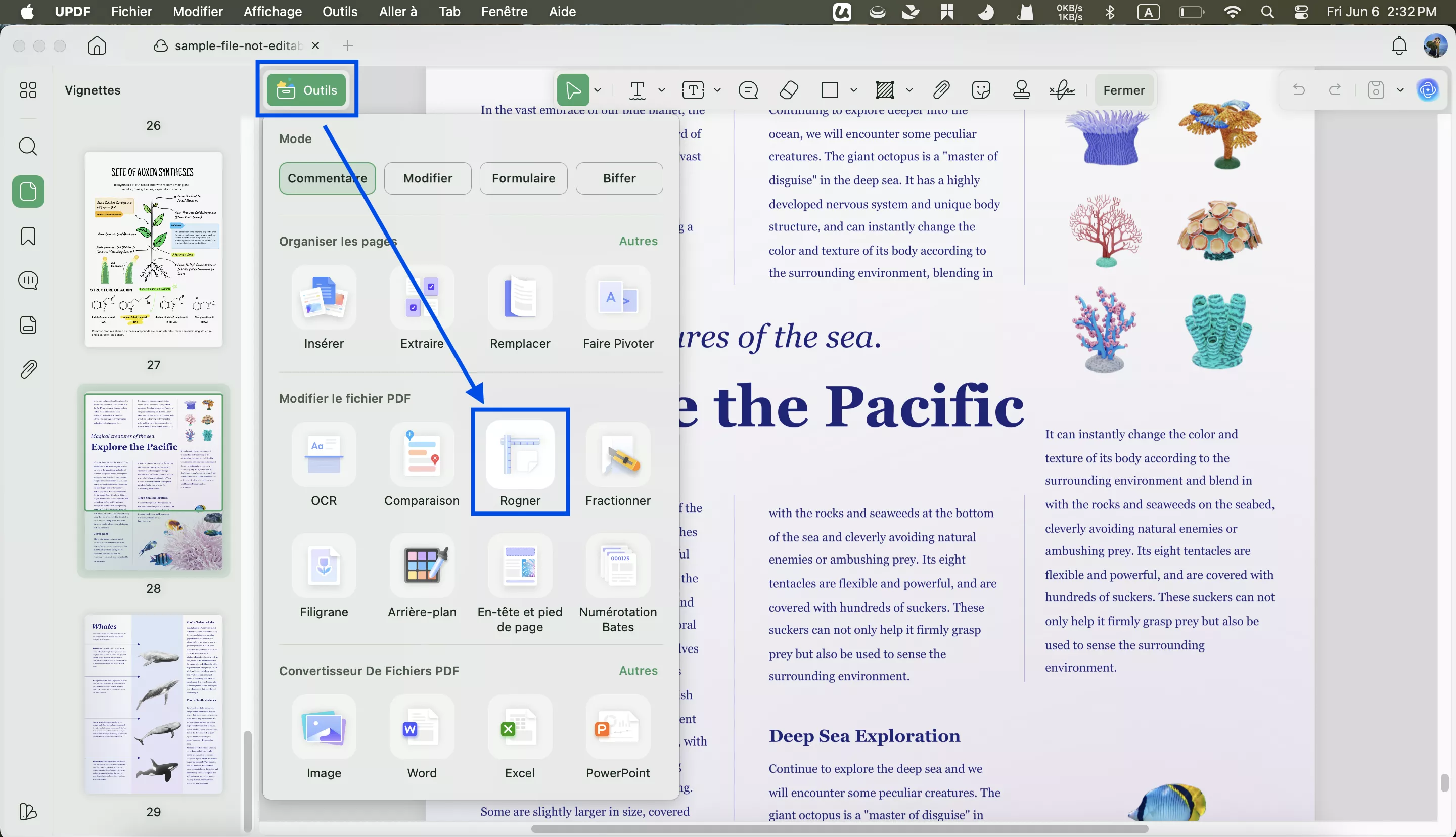Convert PDF to Word

coord(422,737)
